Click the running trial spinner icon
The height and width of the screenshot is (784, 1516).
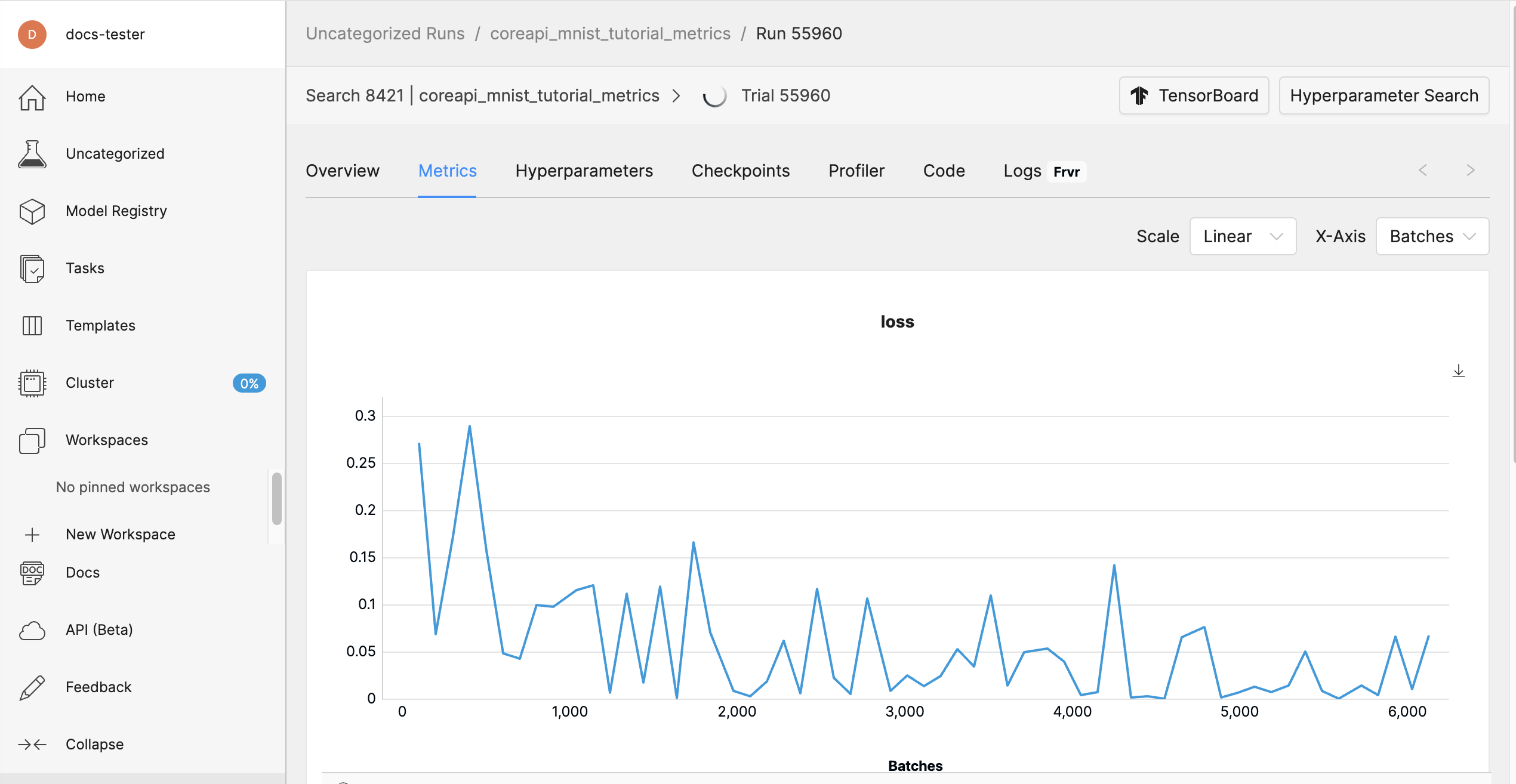[x=714, y=95]
